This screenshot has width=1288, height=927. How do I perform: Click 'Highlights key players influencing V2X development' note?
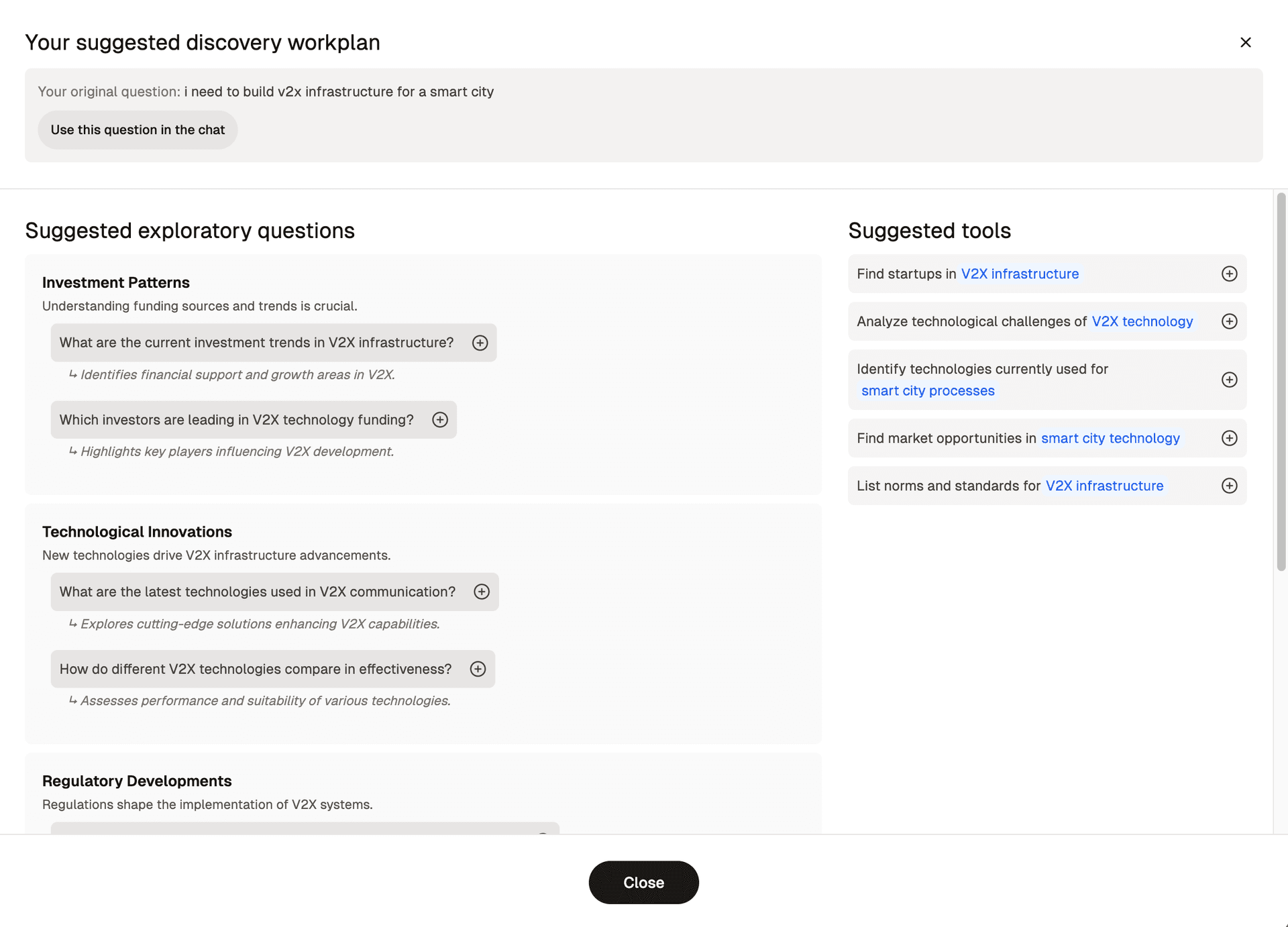237,451
